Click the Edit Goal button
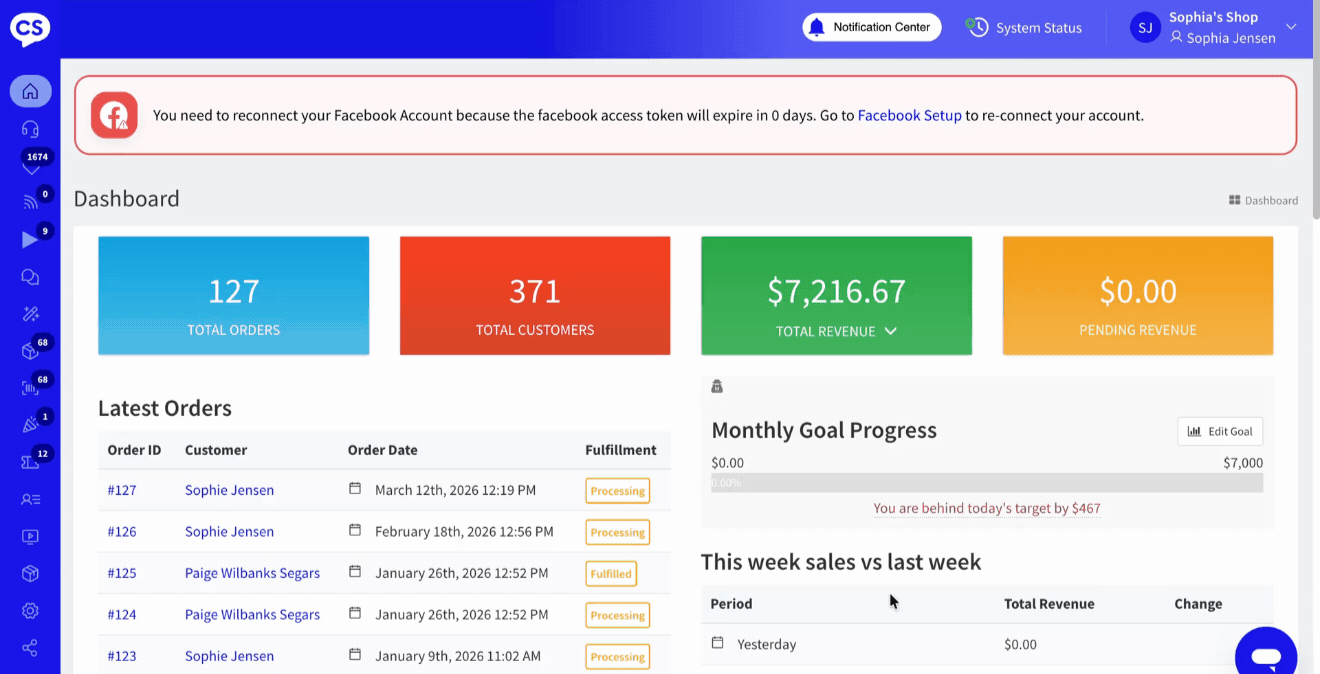This screenshot has height=674, width=1320. click(x=1220, y=431)
